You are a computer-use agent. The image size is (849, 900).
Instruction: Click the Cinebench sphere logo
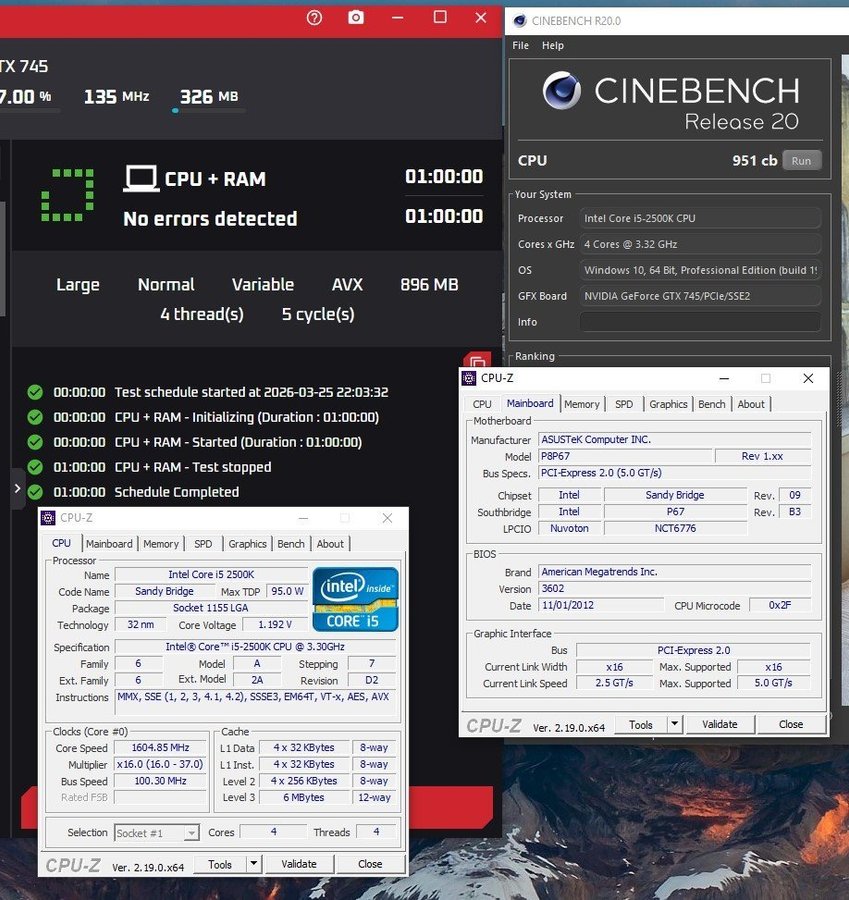[x=562, y=91]
